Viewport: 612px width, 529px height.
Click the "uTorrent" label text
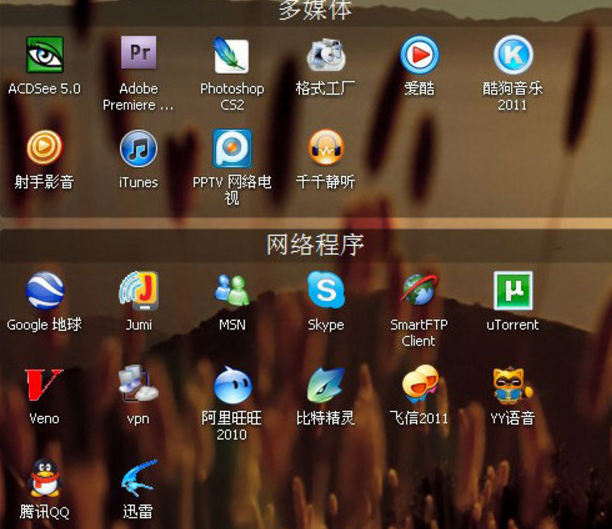click(512, 325)
